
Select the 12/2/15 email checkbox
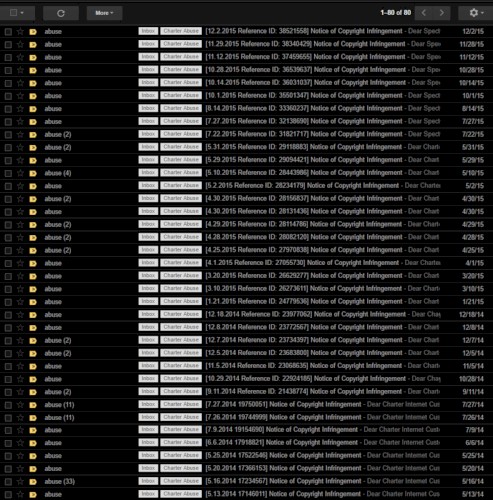[8, 32]
